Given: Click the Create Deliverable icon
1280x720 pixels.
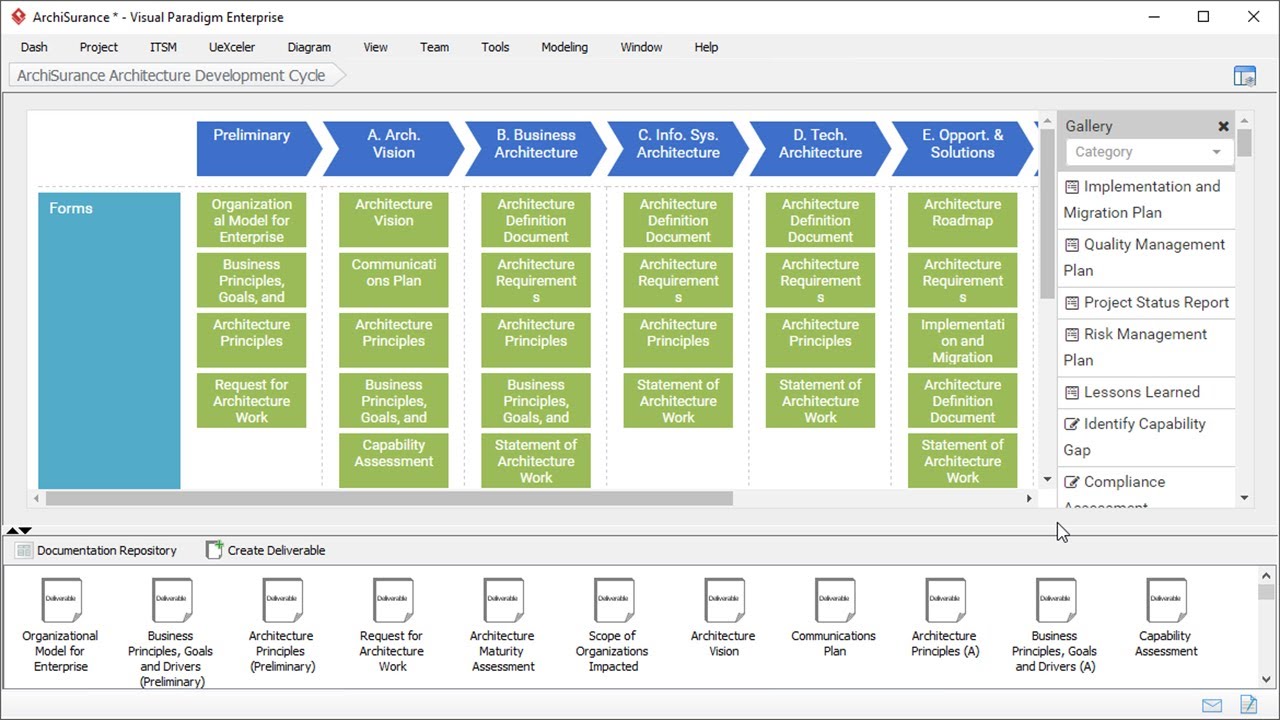Looking at the screenshot, I should click(x=214, y=550).
